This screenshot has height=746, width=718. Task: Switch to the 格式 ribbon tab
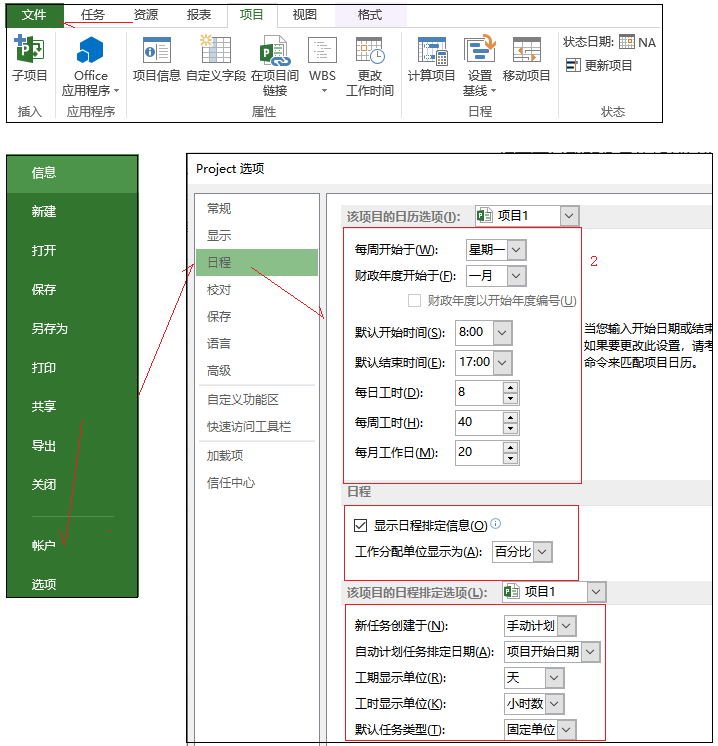coord(370,15)
